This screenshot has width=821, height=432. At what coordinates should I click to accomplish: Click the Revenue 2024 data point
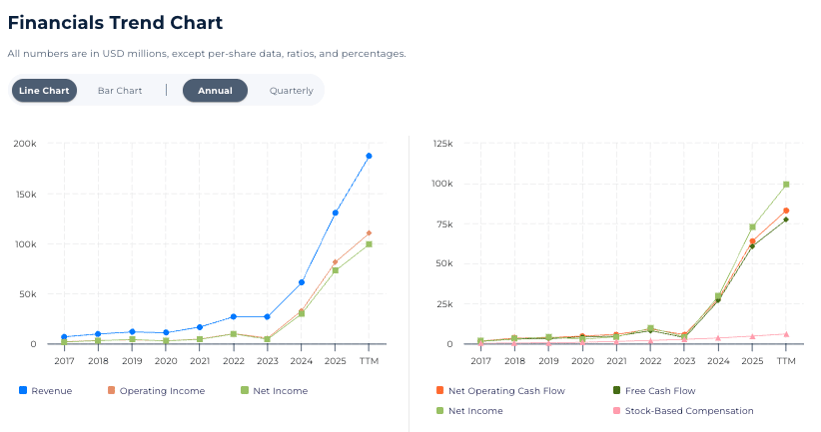click(x=301, y=282)
